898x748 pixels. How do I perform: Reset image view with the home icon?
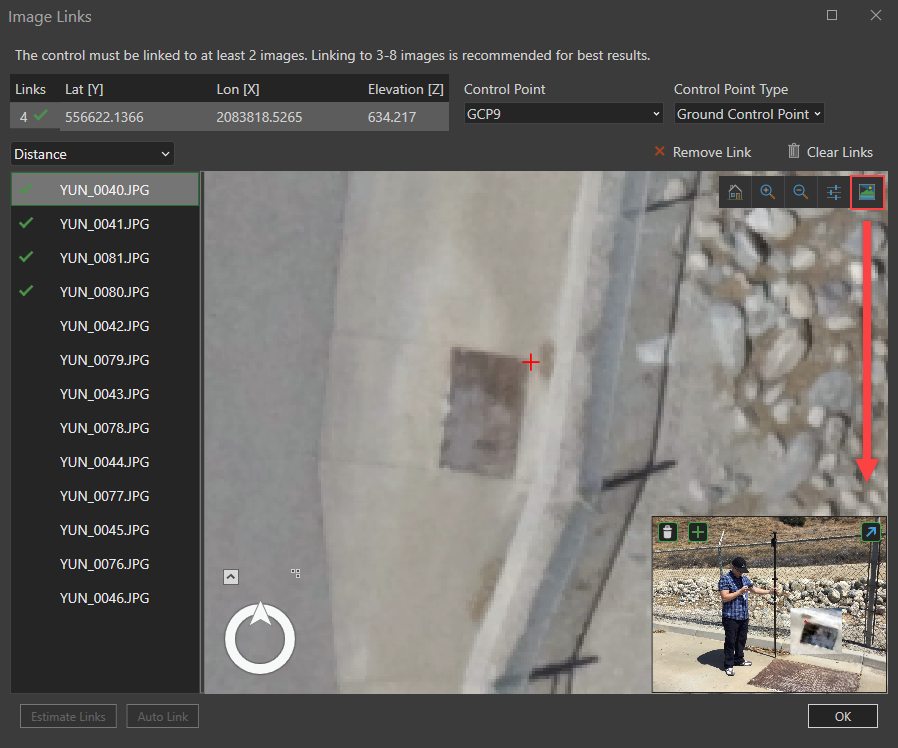(x=735, y=193)
